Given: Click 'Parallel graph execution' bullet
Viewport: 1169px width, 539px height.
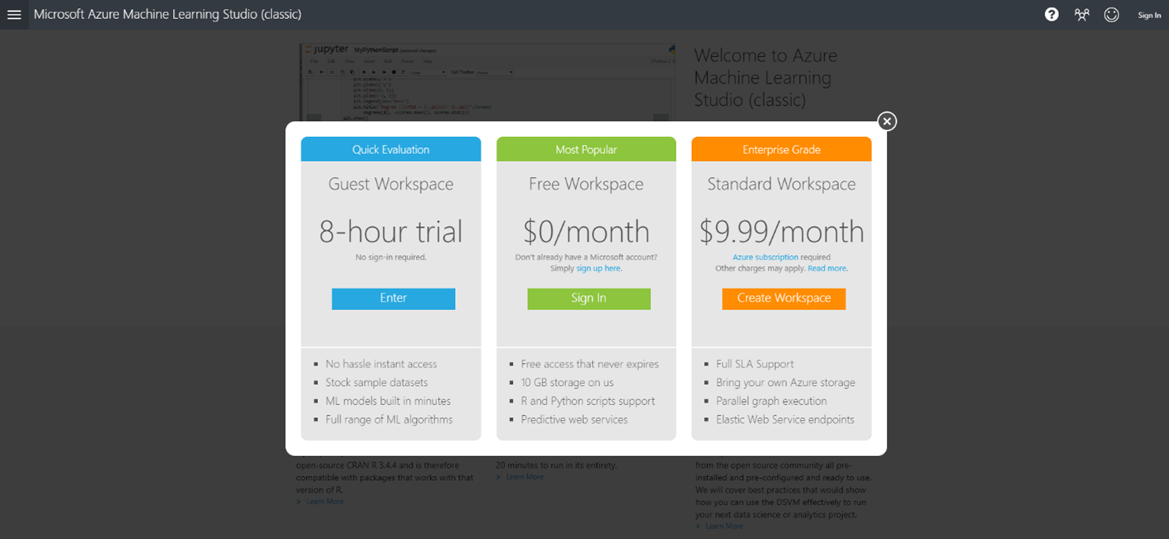Looking at the screenshot, I should (x=771, y=401).
